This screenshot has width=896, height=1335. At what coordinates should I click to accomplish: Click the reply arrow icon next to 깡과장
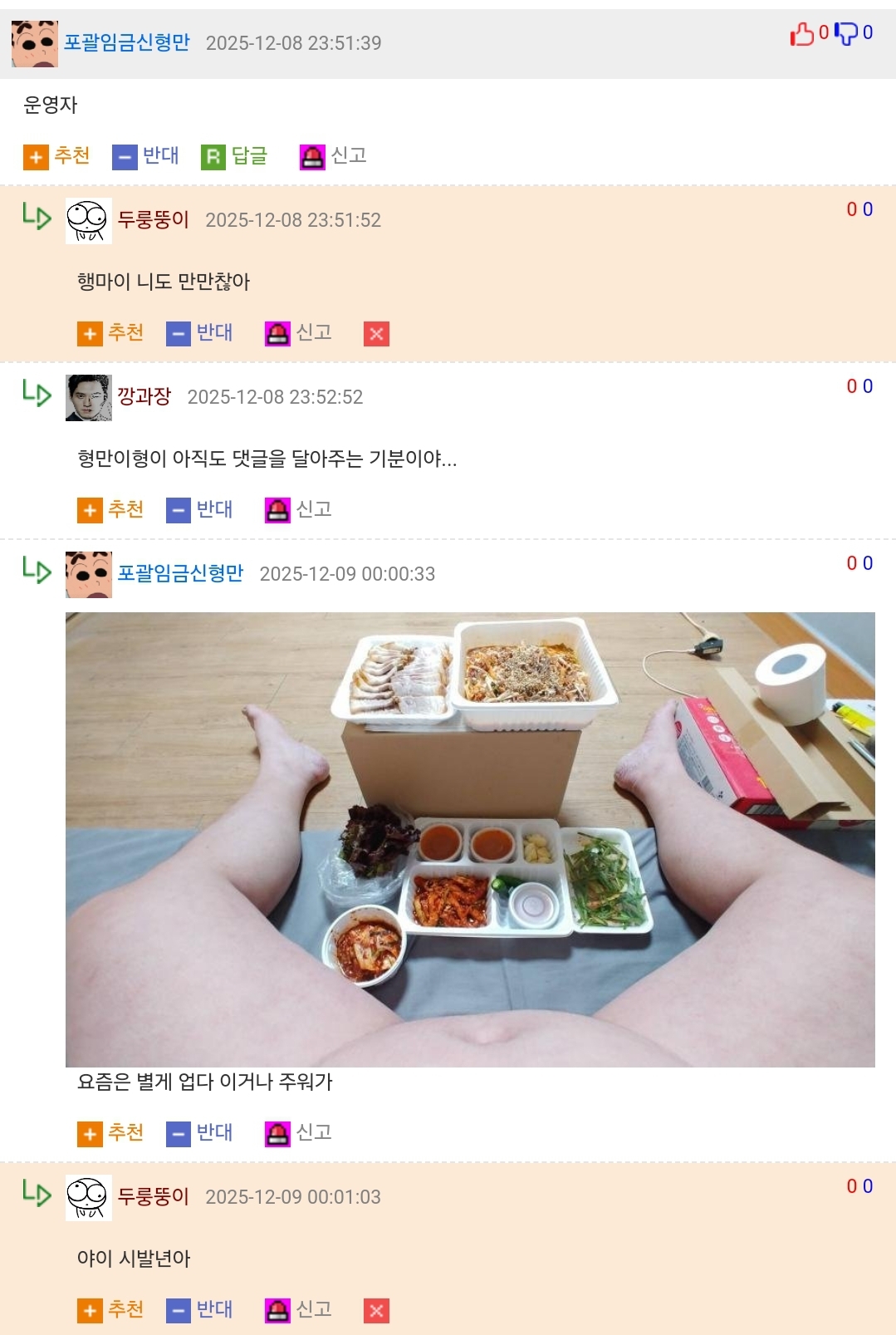point(37,393)
